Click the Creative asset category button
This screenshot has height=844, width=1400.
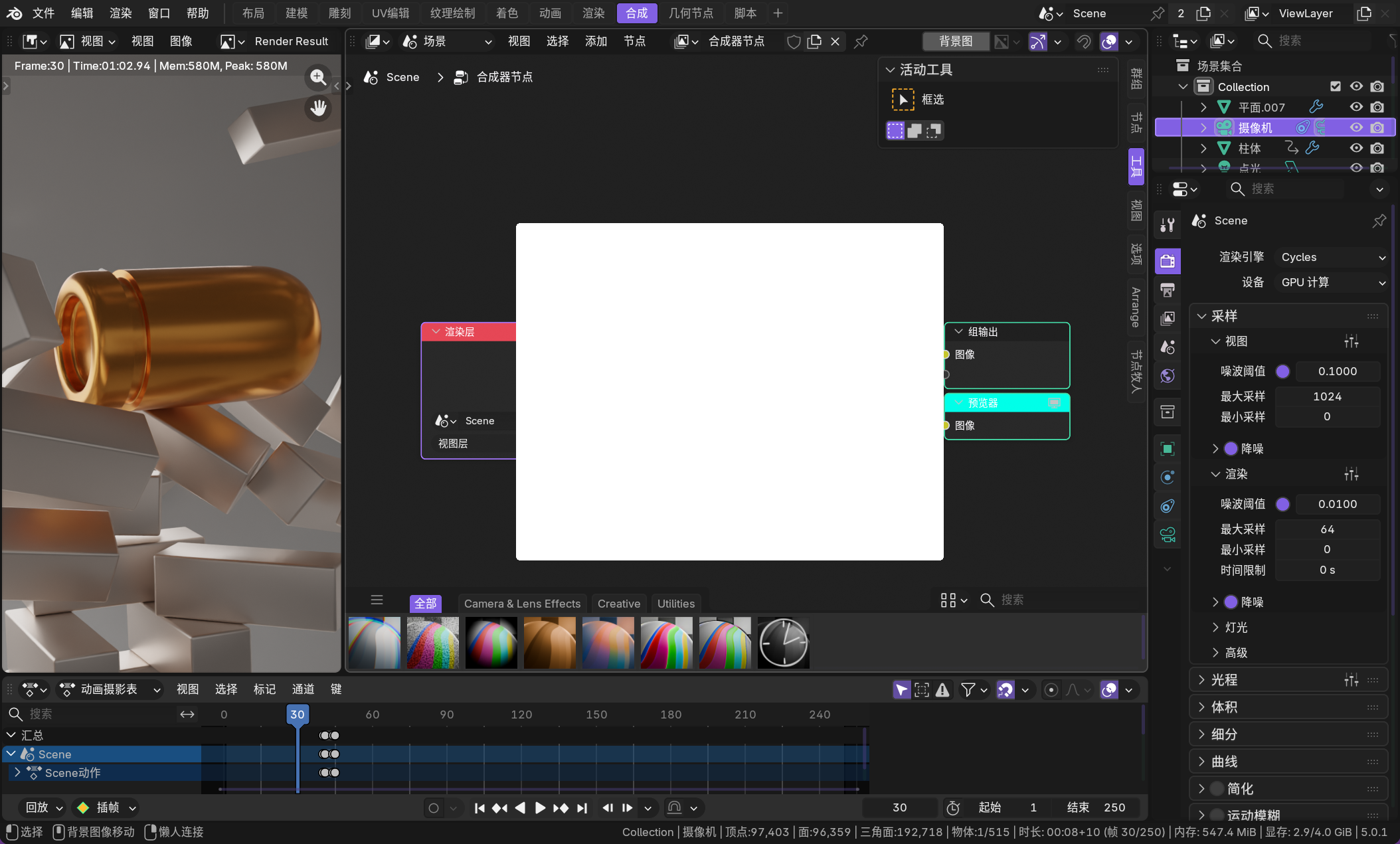618,604
